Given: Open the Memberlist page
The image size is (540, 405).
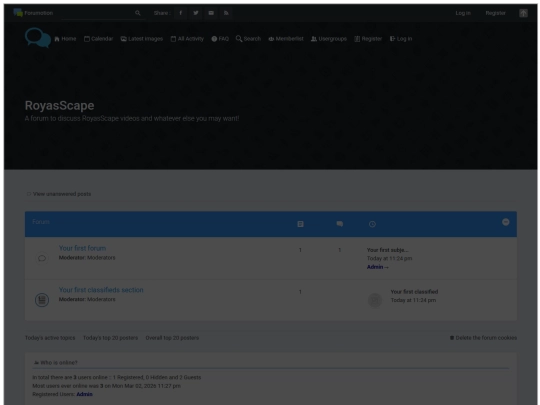Looking at the screenshot, I should point(286,39).
